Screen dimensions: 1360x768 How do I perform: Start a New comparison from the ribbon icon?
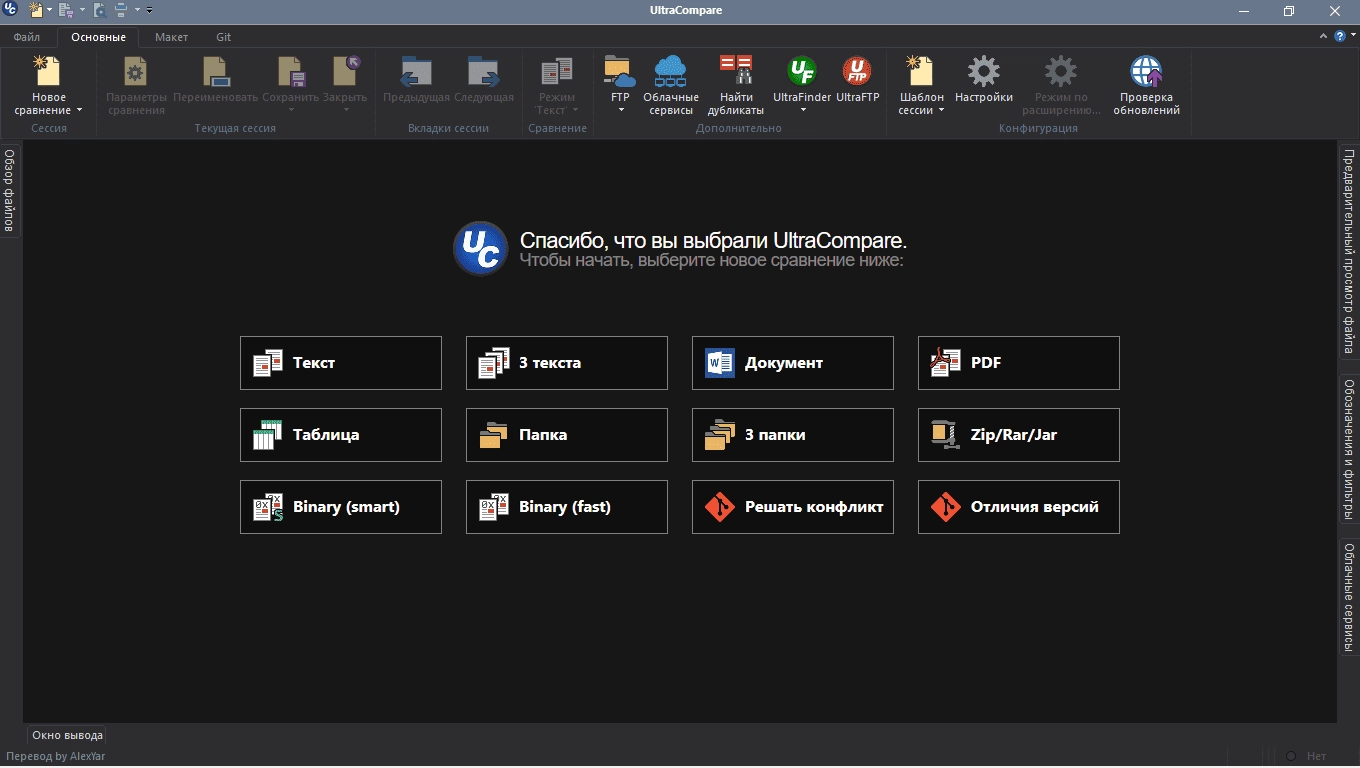point(47,72)
